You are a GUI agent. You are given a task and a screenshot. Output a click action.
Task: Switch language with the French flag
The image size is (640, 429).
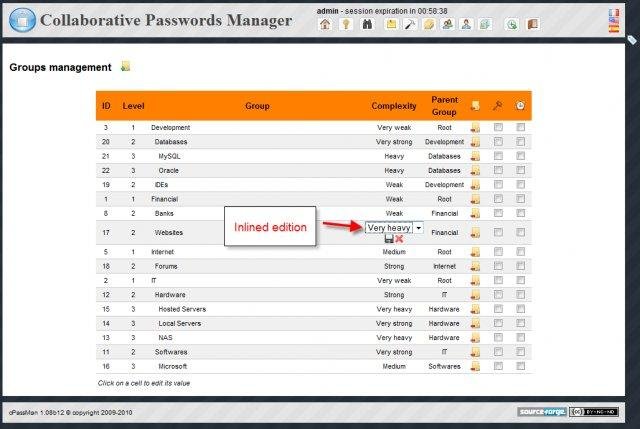click(613, 13)
